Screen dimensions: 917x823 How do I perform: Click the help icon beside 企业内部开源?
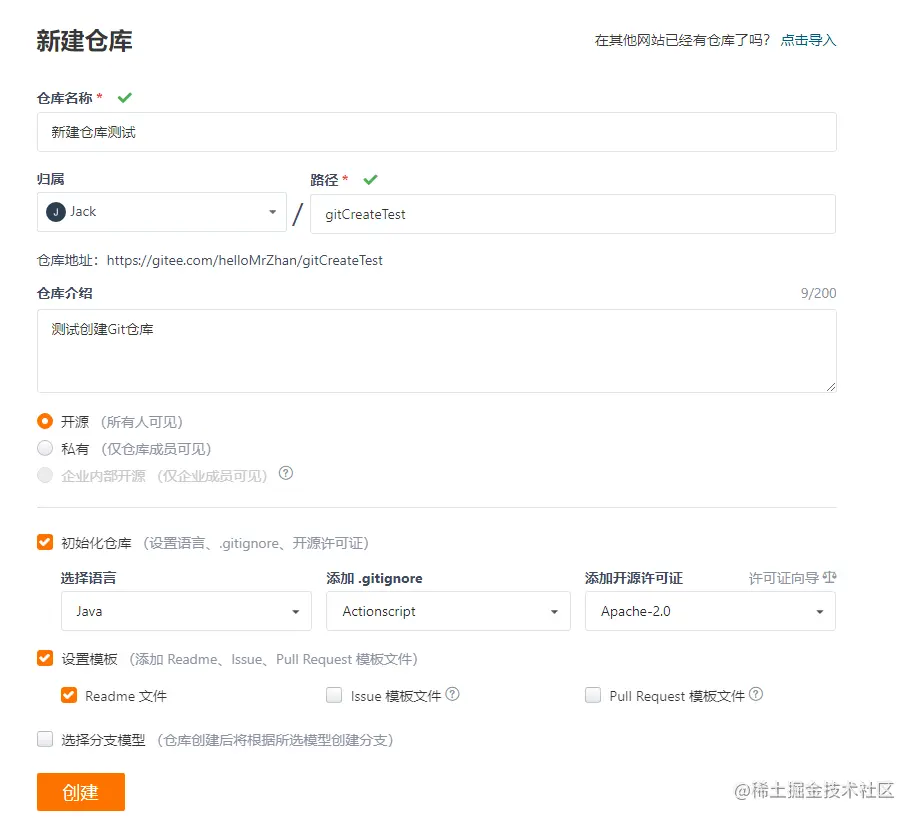(x=285, y=473)
